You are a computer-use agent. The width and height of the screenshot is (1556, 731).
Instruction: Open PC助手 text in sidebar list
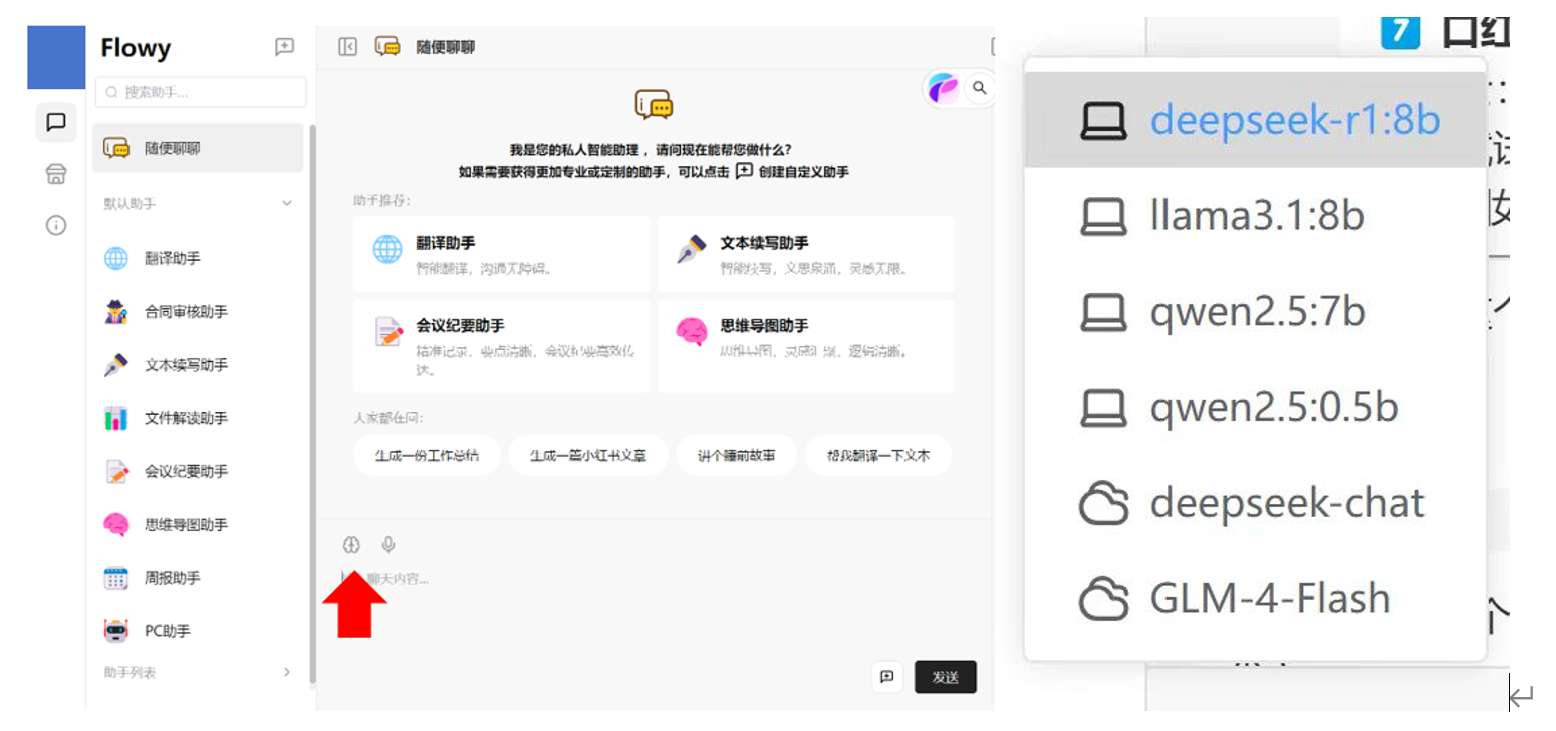pyautogui.click(x=168, y=631)
